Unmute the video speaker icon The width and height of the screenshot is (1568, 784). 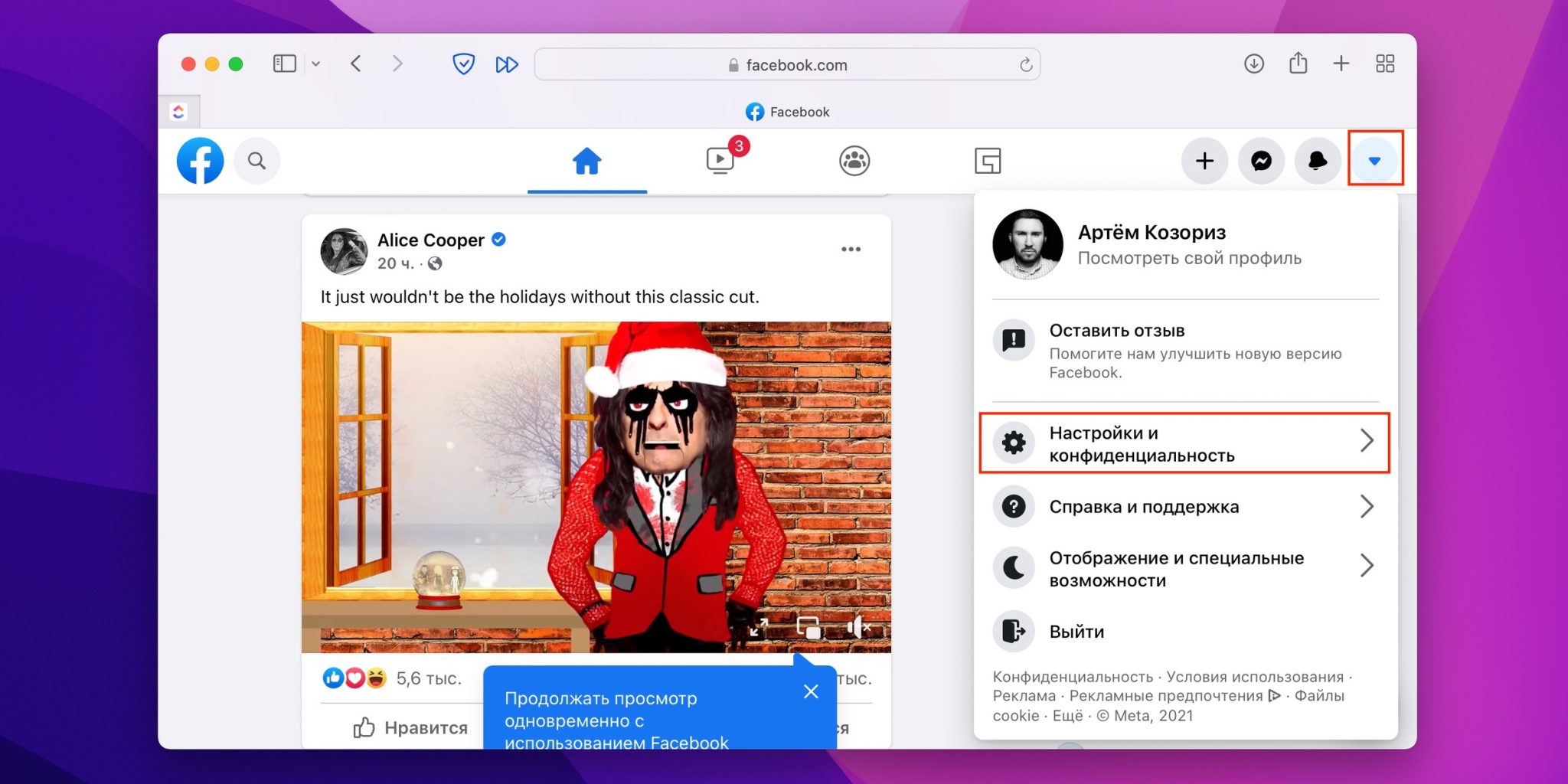pos(858,628)
